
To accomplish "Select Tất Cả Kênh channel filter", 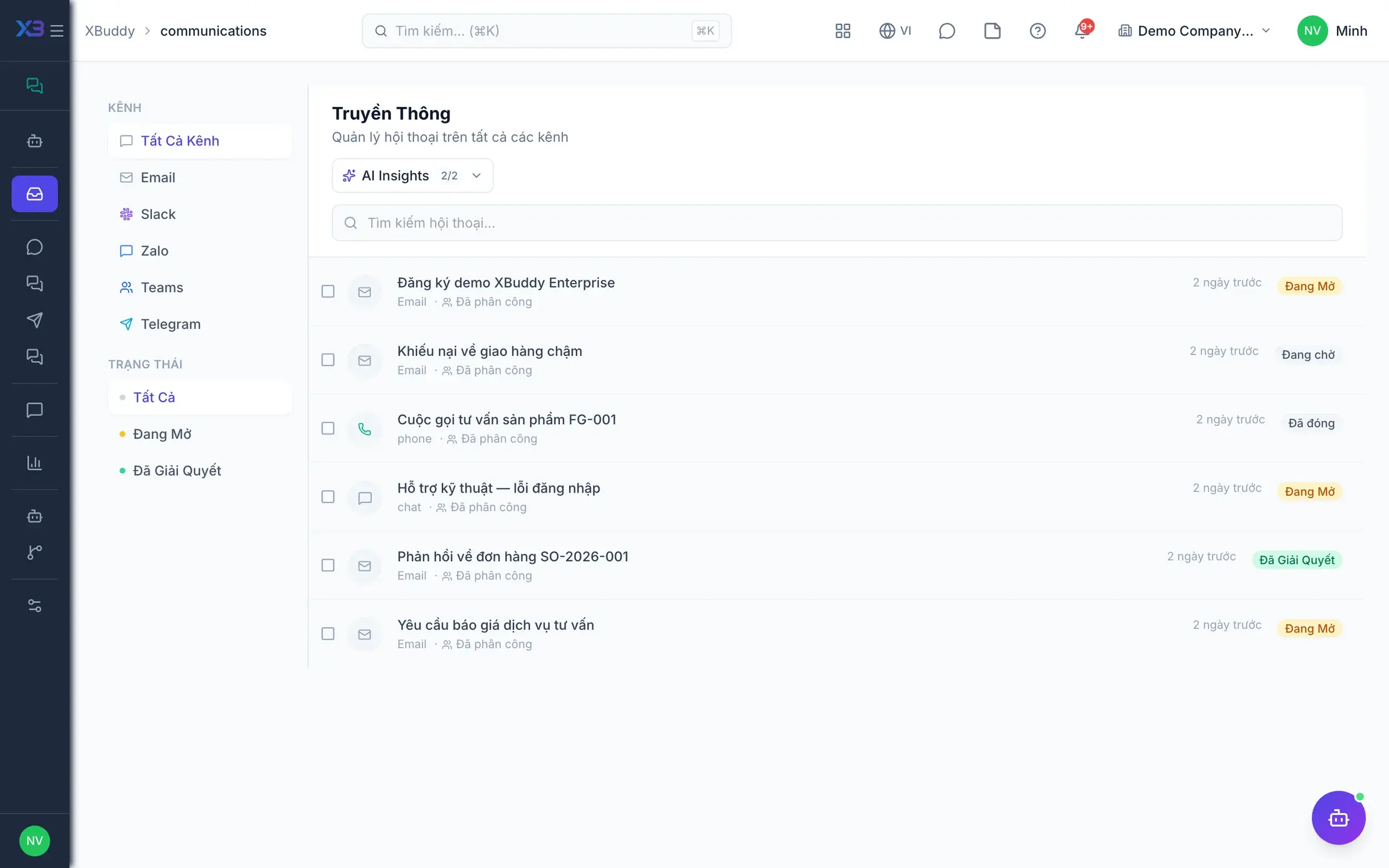I will click(200, 141).
